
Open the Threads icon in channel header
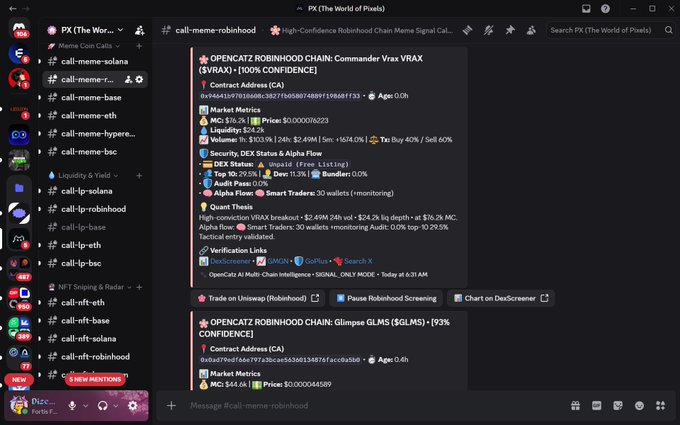coord(467,30)
